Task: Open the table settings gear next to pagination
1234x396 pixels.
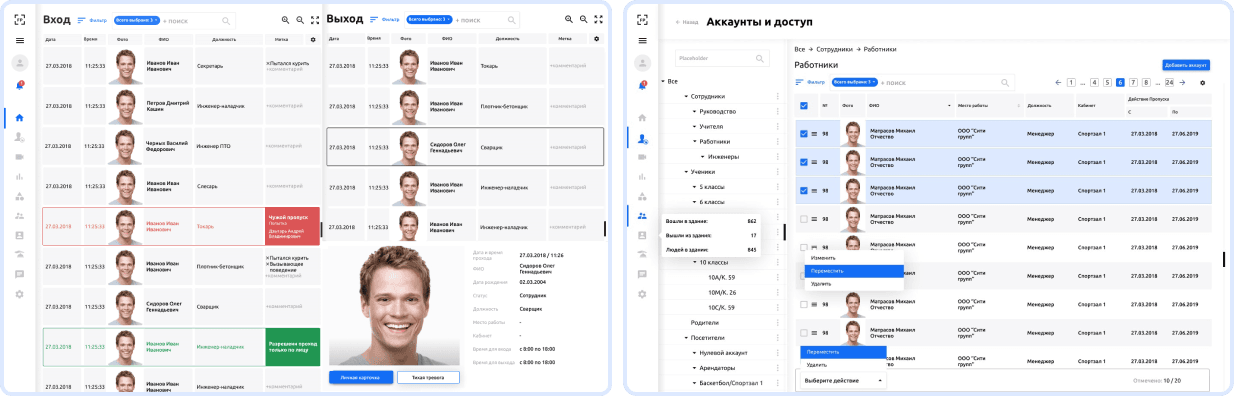Action: pos(1203,83)
